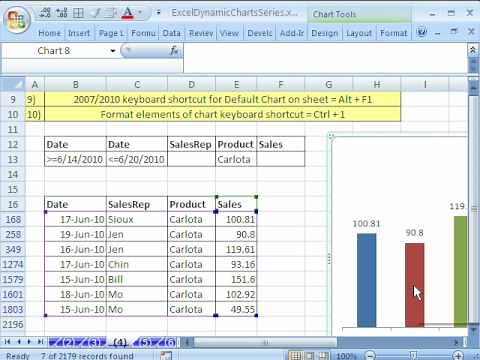Click the 100.81 data label in chart
The image size is (480, 360).
point(367,224)
